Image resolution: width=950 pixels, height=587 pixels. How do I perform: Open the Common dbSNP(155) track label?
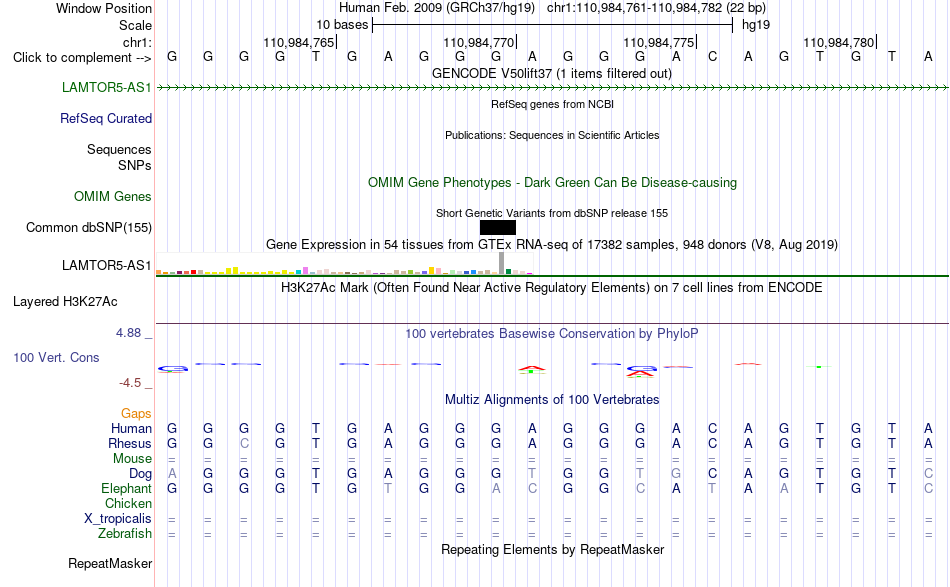tap(89, 228)
